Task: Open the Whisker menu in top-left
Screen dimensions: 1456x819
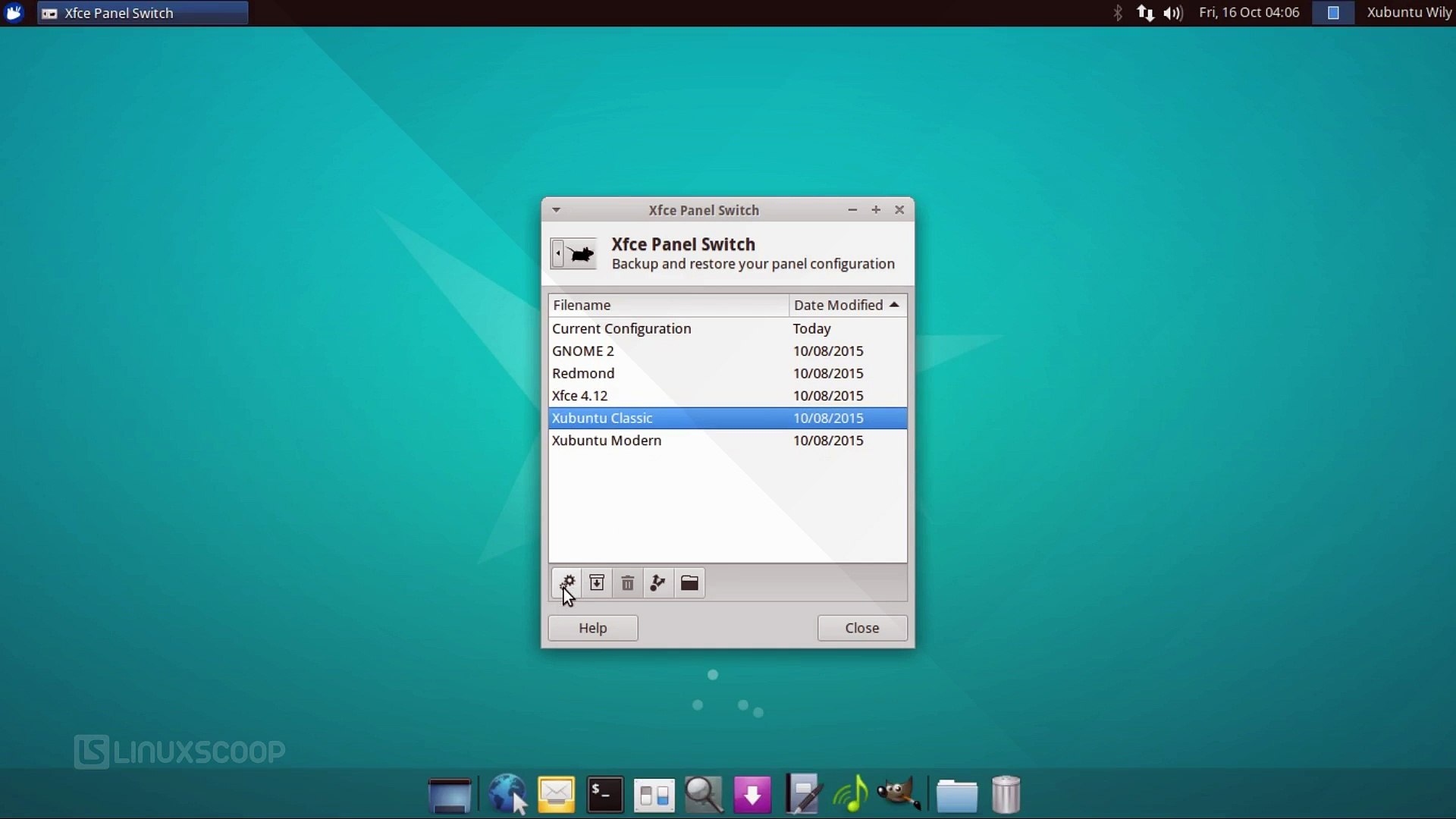Action: [x=14, y=13]
